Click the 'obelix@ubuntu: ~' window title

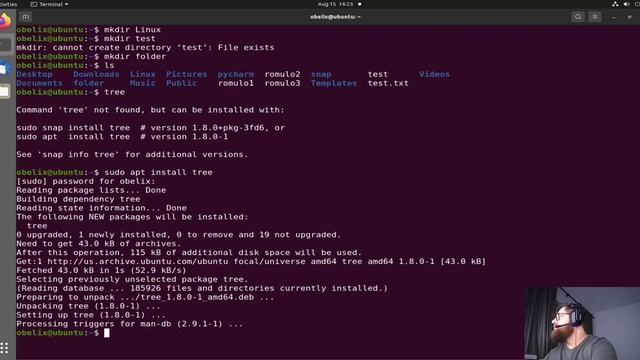(x=335, y=17)
